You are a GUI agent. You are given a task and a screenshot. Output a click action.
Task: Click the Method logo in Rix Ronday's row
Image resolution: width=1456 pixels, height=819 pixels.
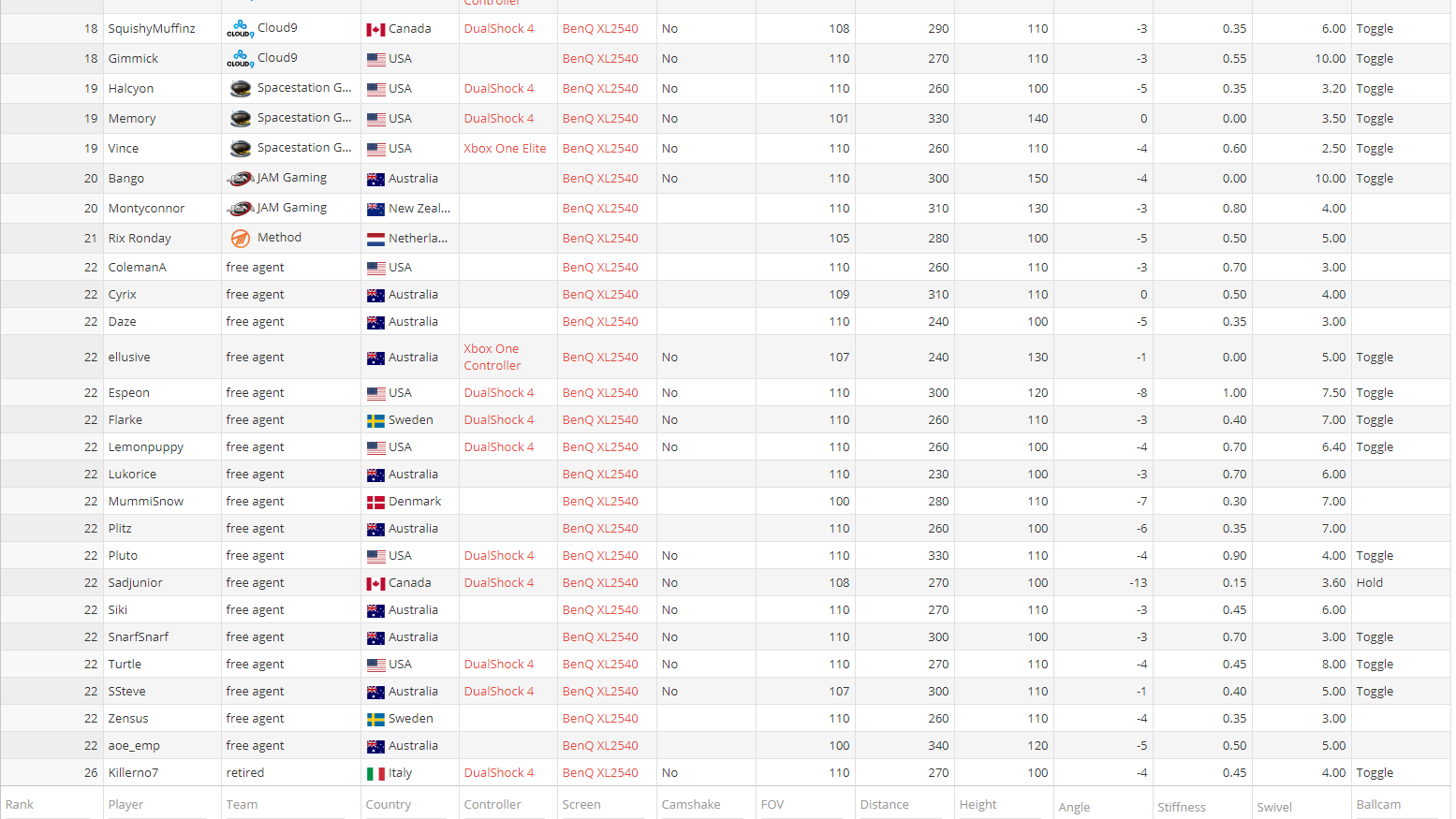[241, 239]
